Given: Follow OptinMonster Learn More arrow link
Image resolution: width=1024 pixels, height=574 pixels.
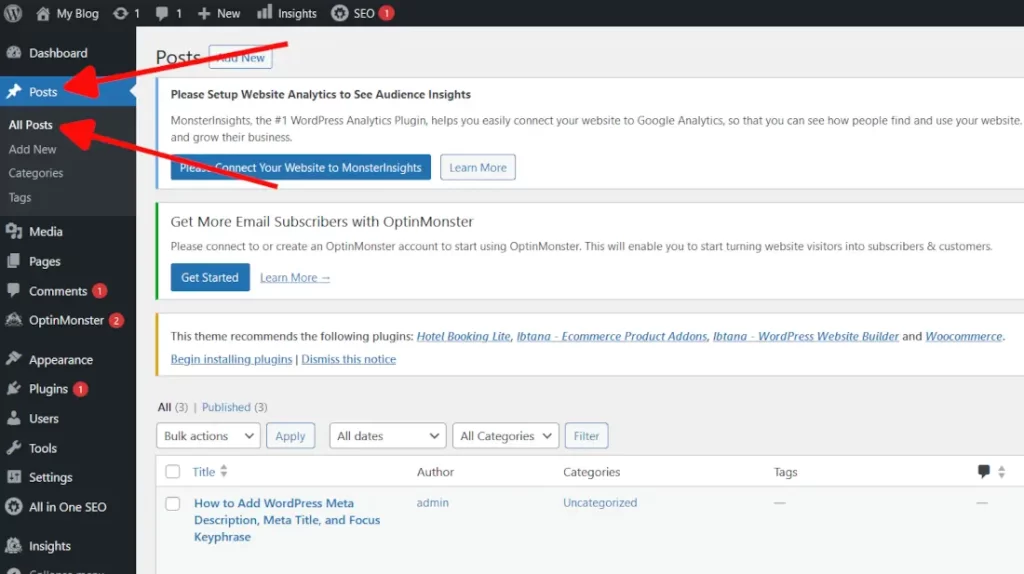Looking at the screenshot, I should 295,278.
